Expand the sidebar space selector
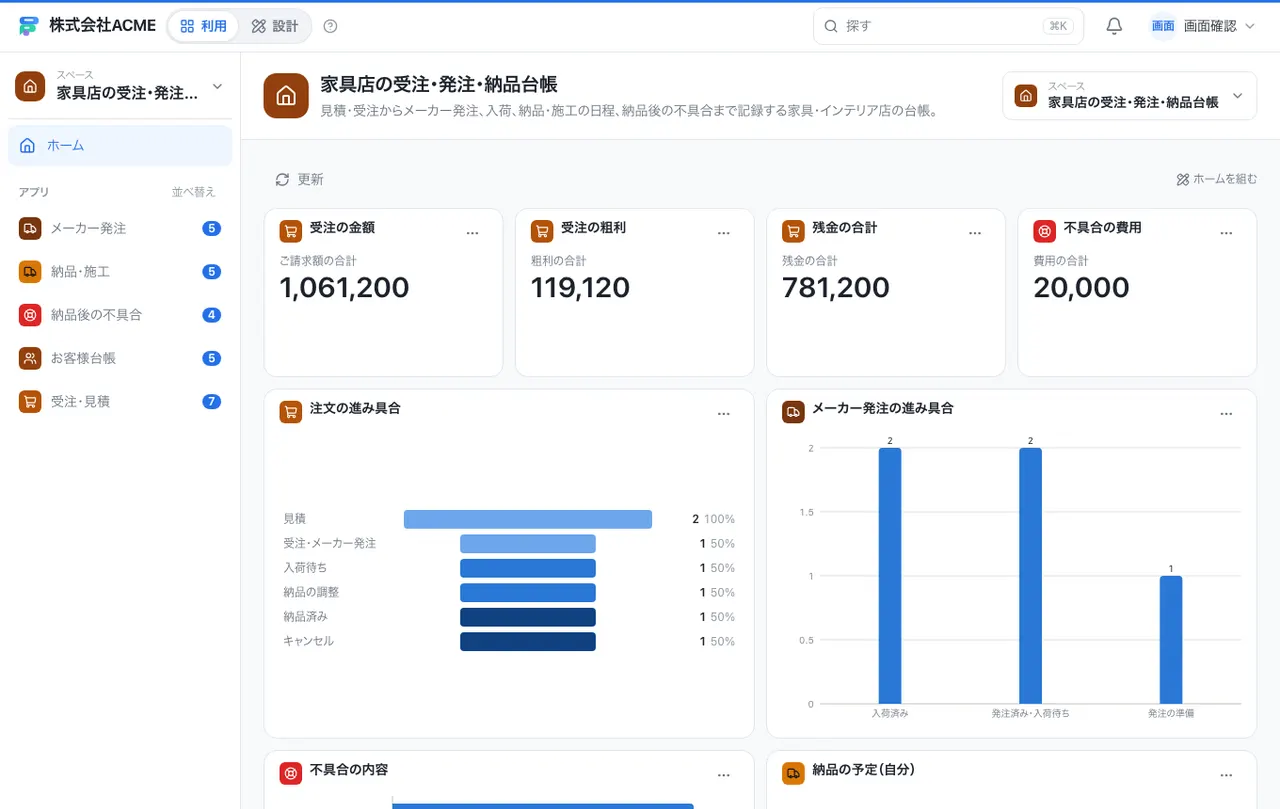The height and width of the screenshot is (809, 1280). pyautogui.click(x=120, y=86)
